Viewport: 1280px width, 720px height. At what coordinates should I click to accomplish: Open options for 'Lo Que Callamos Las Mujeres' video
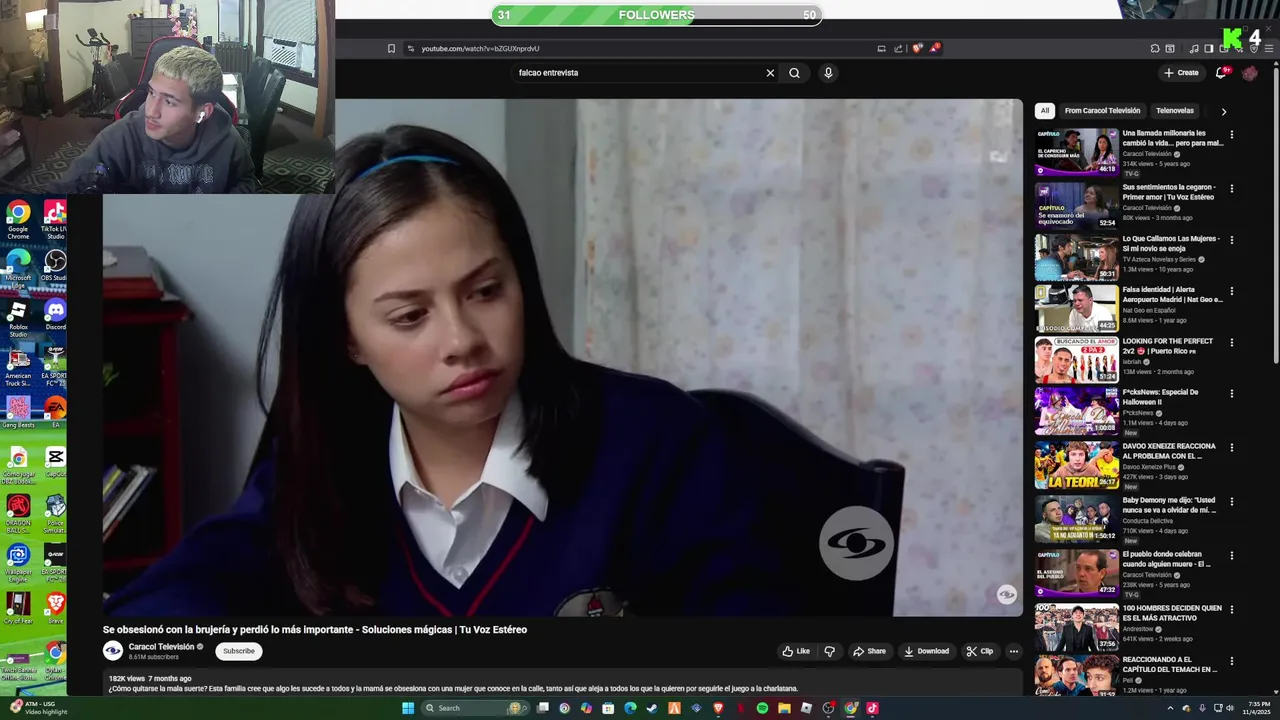(x=1231, y=240)
